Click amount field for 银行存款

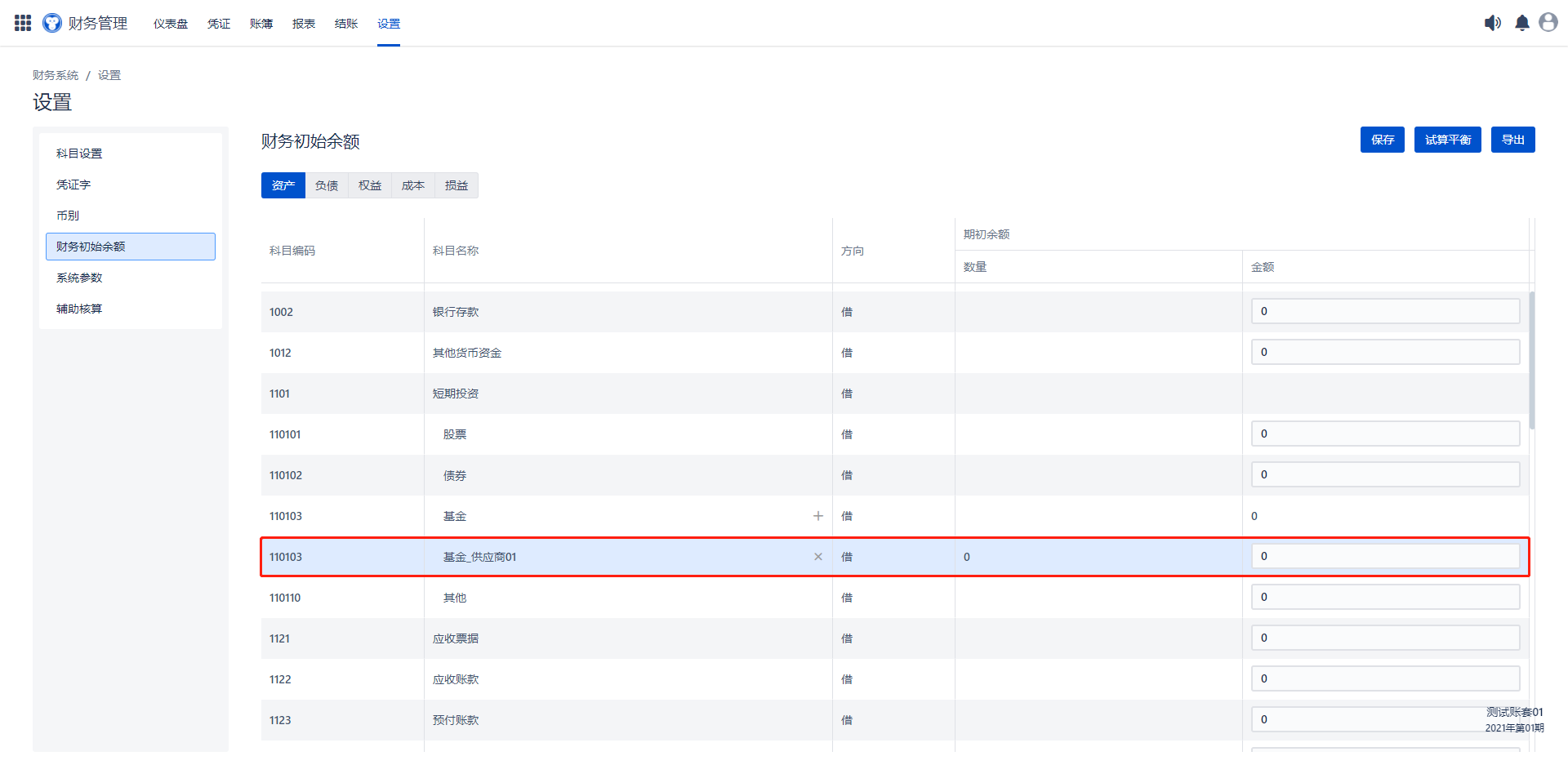tap(1385, 311)
